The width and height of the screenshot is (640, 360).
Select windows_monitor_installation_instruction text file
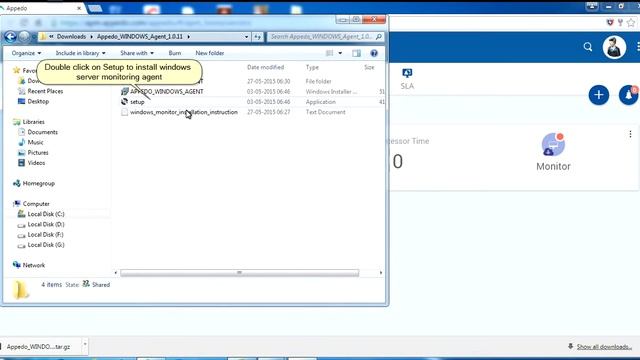point(184,112)
